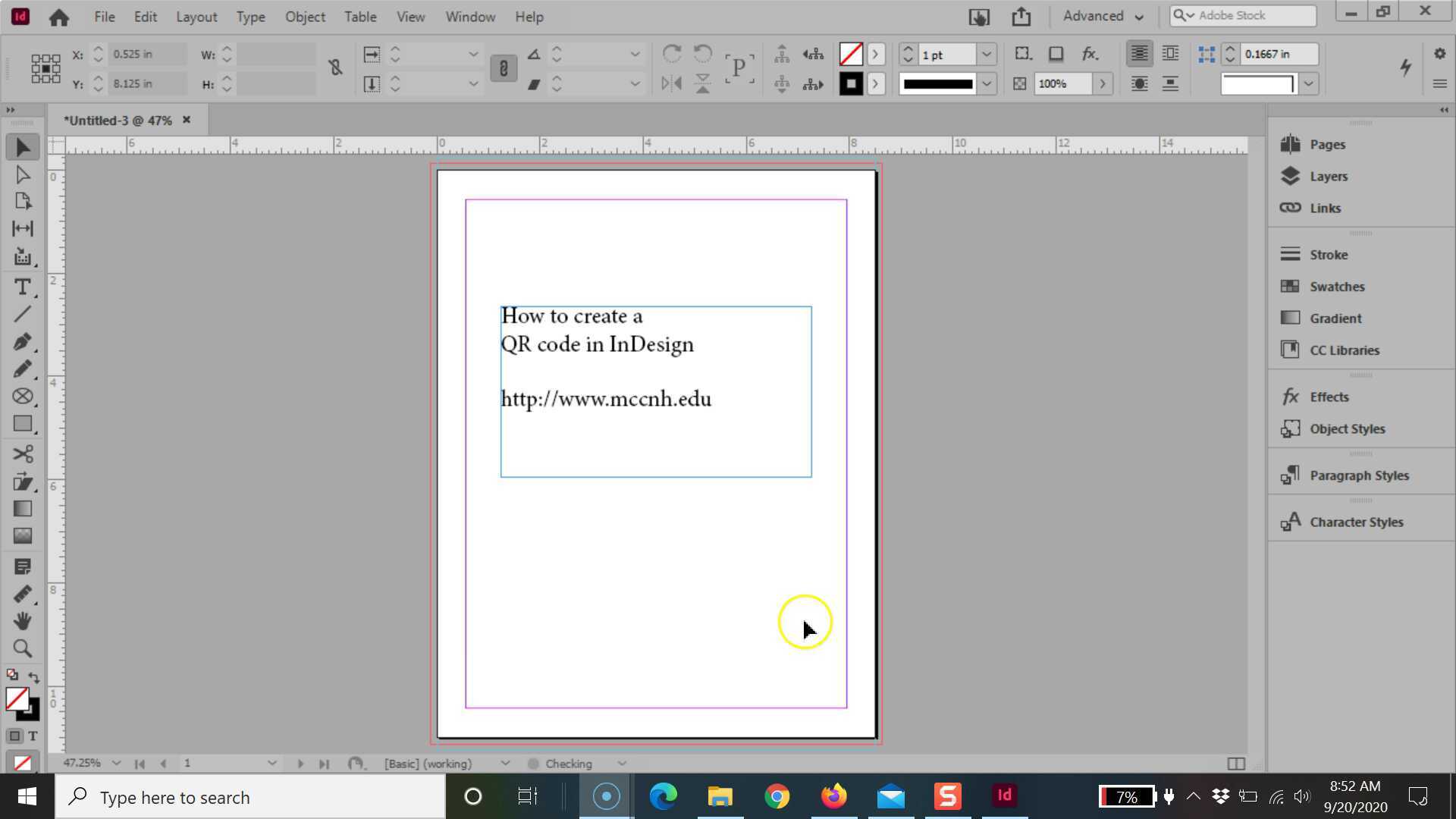Select the Rectangle tool
The image size is (1456, 819).
point(22,424)
